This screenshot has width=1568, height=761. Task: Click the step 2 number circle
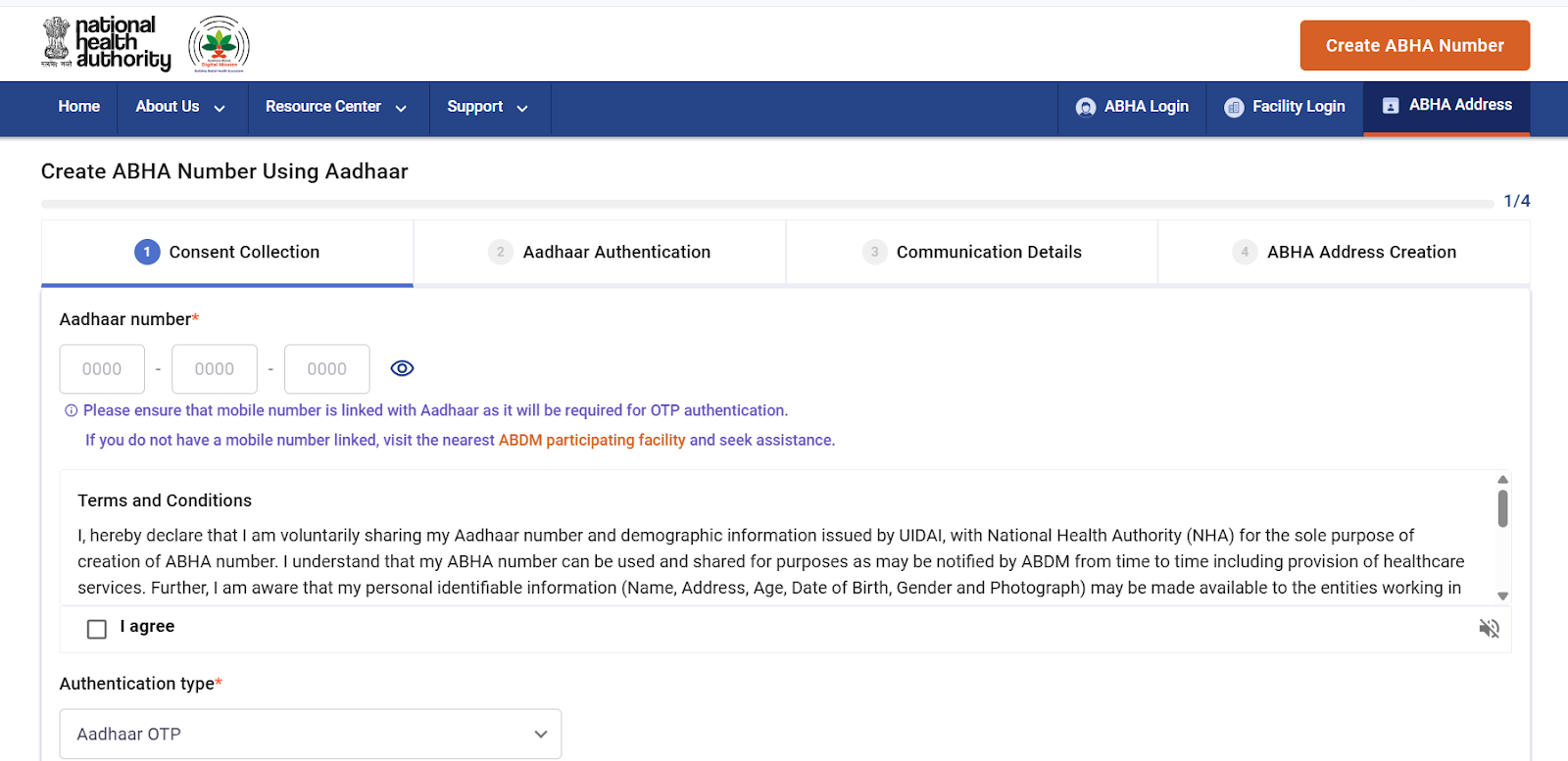point(501,252)
